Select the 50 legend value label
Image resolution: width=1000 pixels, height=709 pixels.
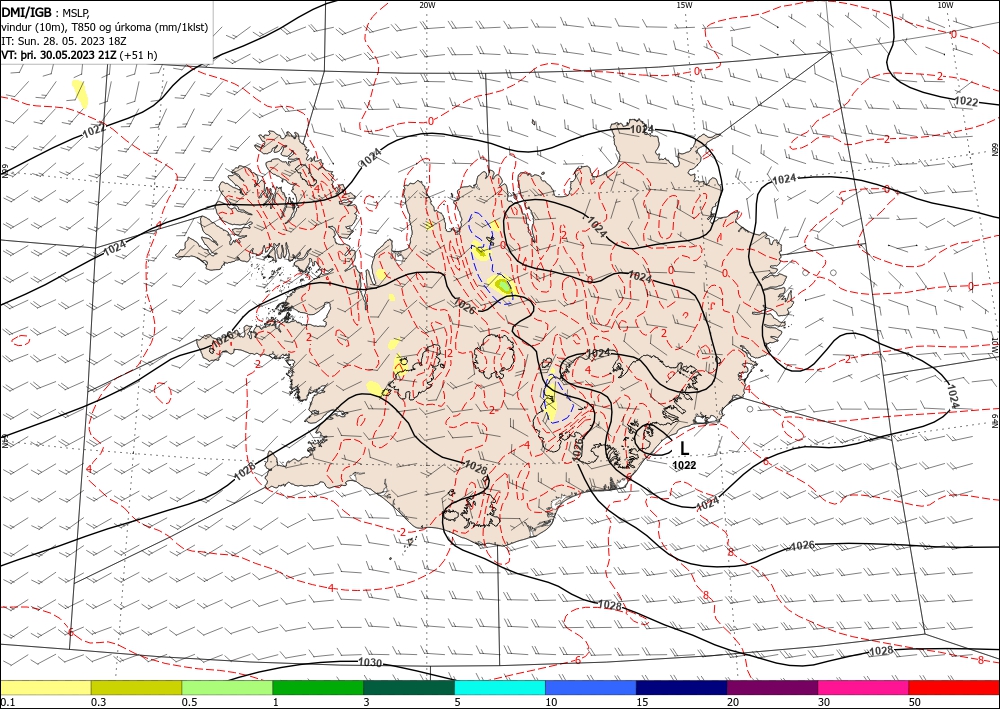coord(915,702)
